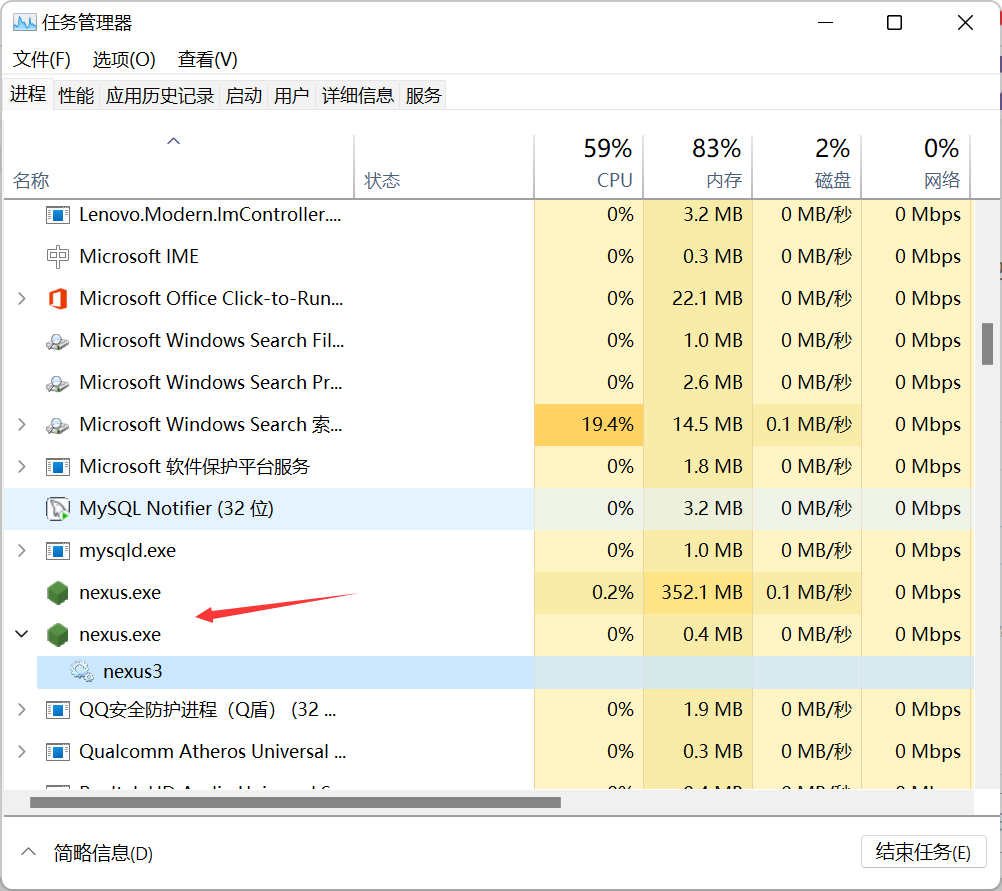Collapse the expanded nexus.exe group
This screenshot has width=1002, height=891.
pos(22,634)
